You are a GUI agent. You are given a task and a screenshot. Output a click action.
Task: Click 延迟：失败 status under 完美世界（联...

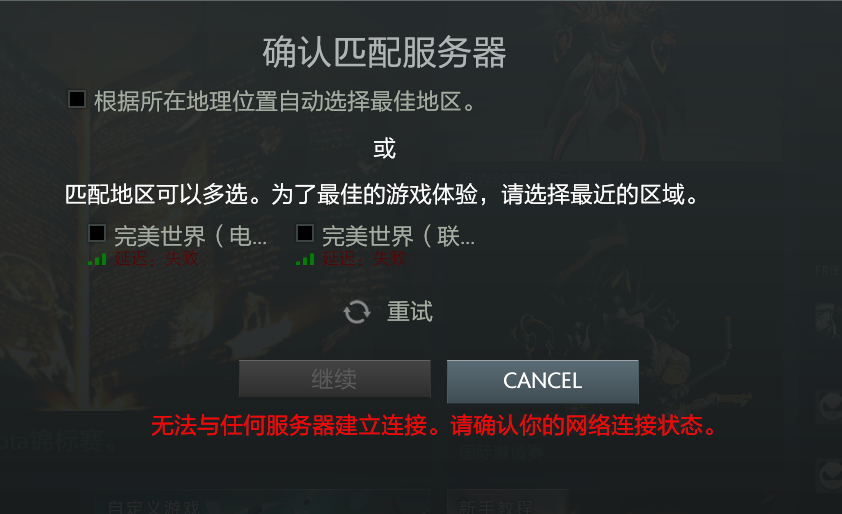click(x=364, y=259)
